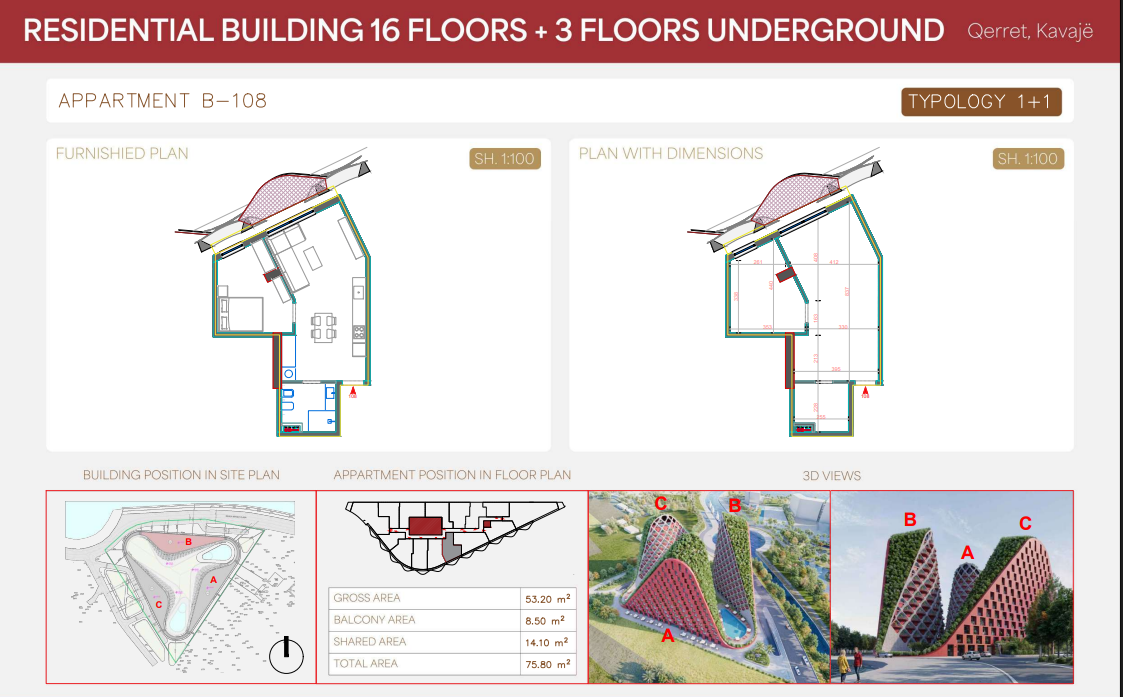The height and width of the screenshot is (697, 1123).
Task: Click the TYPOLOGY 1+1 badge
Action: [x=980, y=102]
